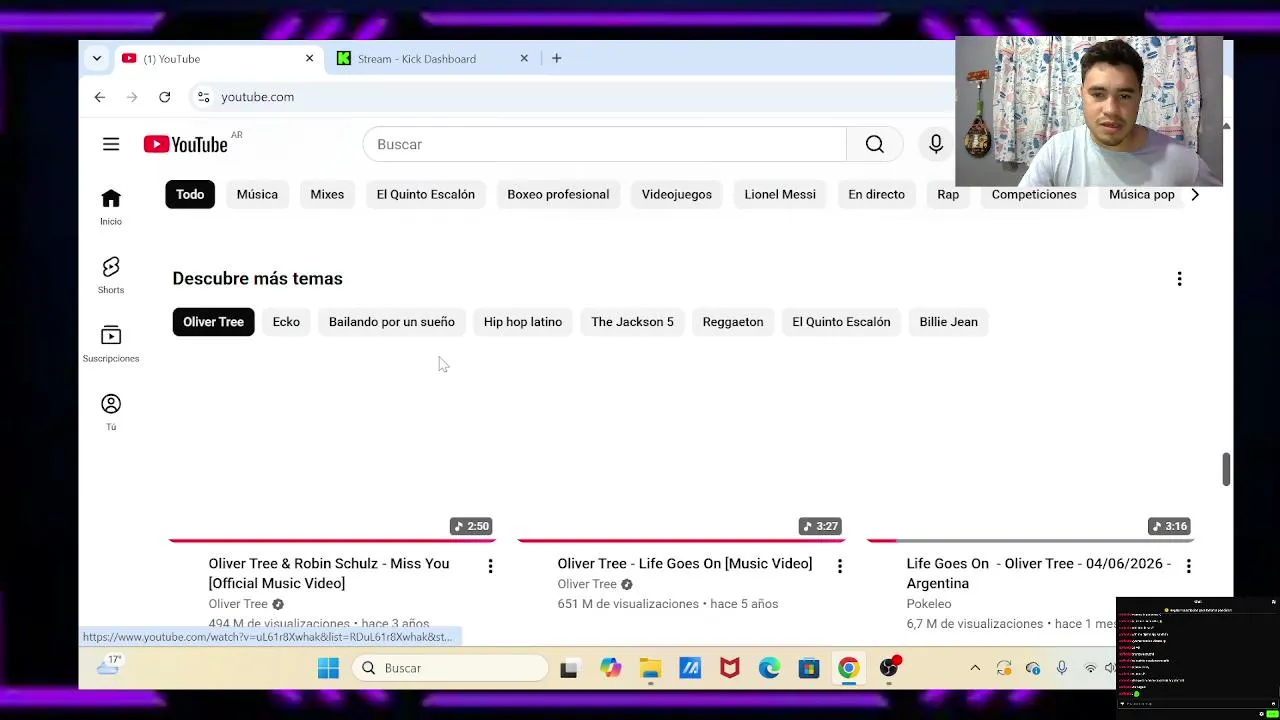The image size is (1280, 720).
Task: Choose the El Quinto Escalón top filter chip
Action: [x=426, y=195]
